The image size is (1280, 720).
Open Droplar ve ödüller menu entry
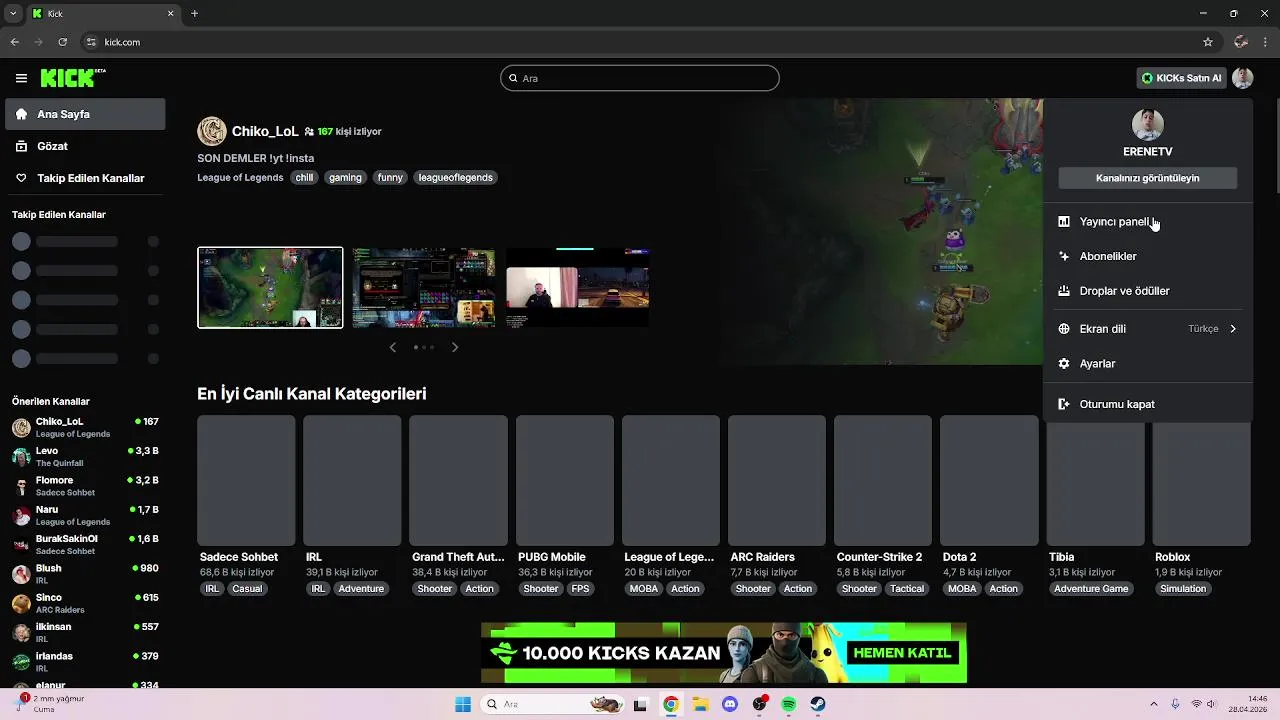click(1148, 291)
